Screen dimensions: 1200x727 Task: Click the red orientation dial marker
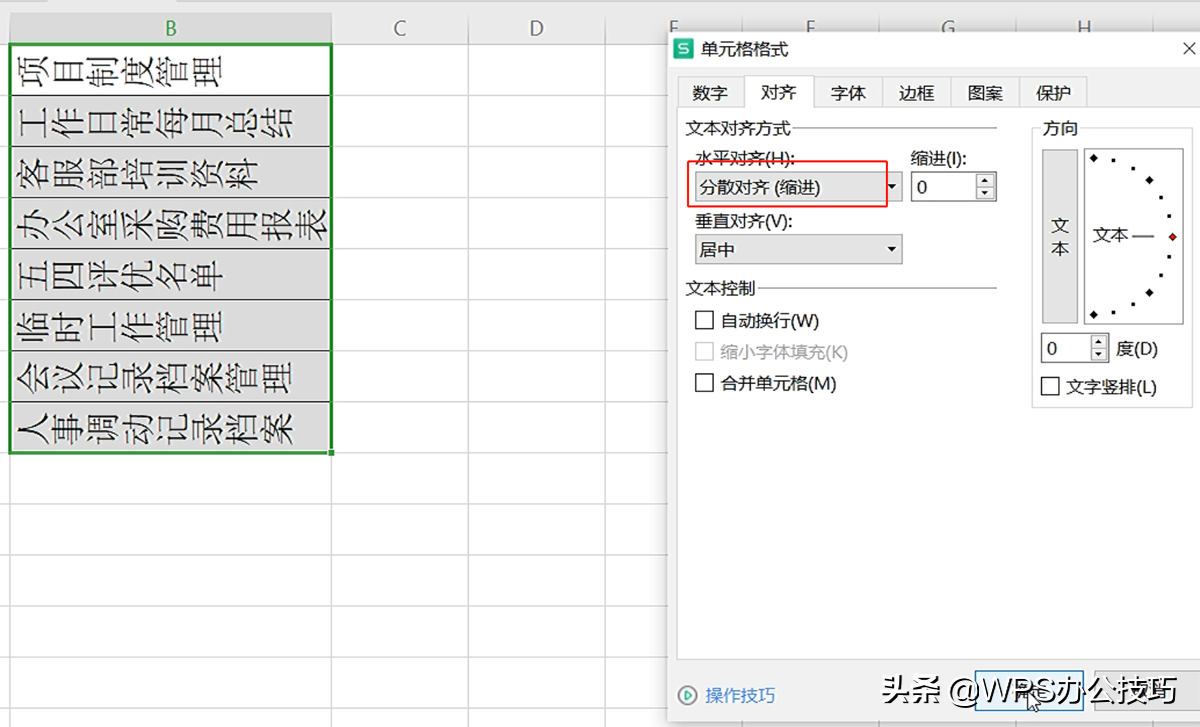click(x=1173, y=237)
